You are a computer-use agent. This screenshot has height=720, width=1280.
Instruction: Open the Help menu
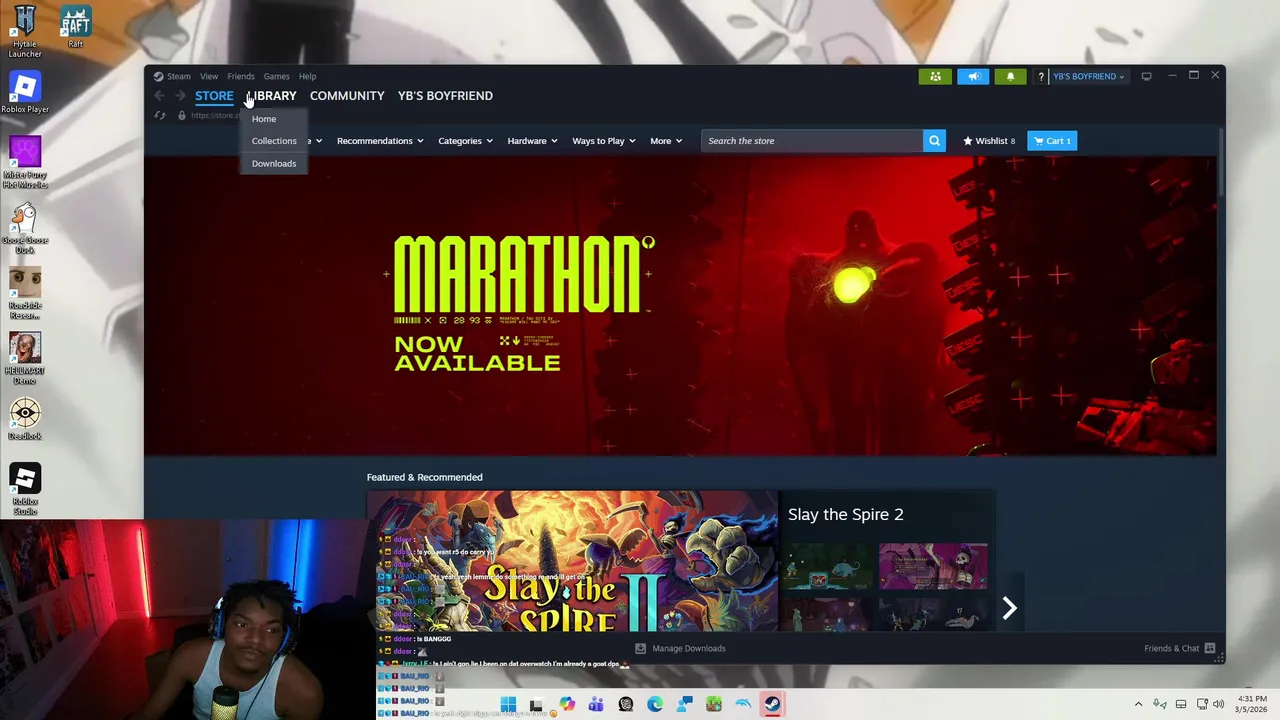(x=307, y=76)
